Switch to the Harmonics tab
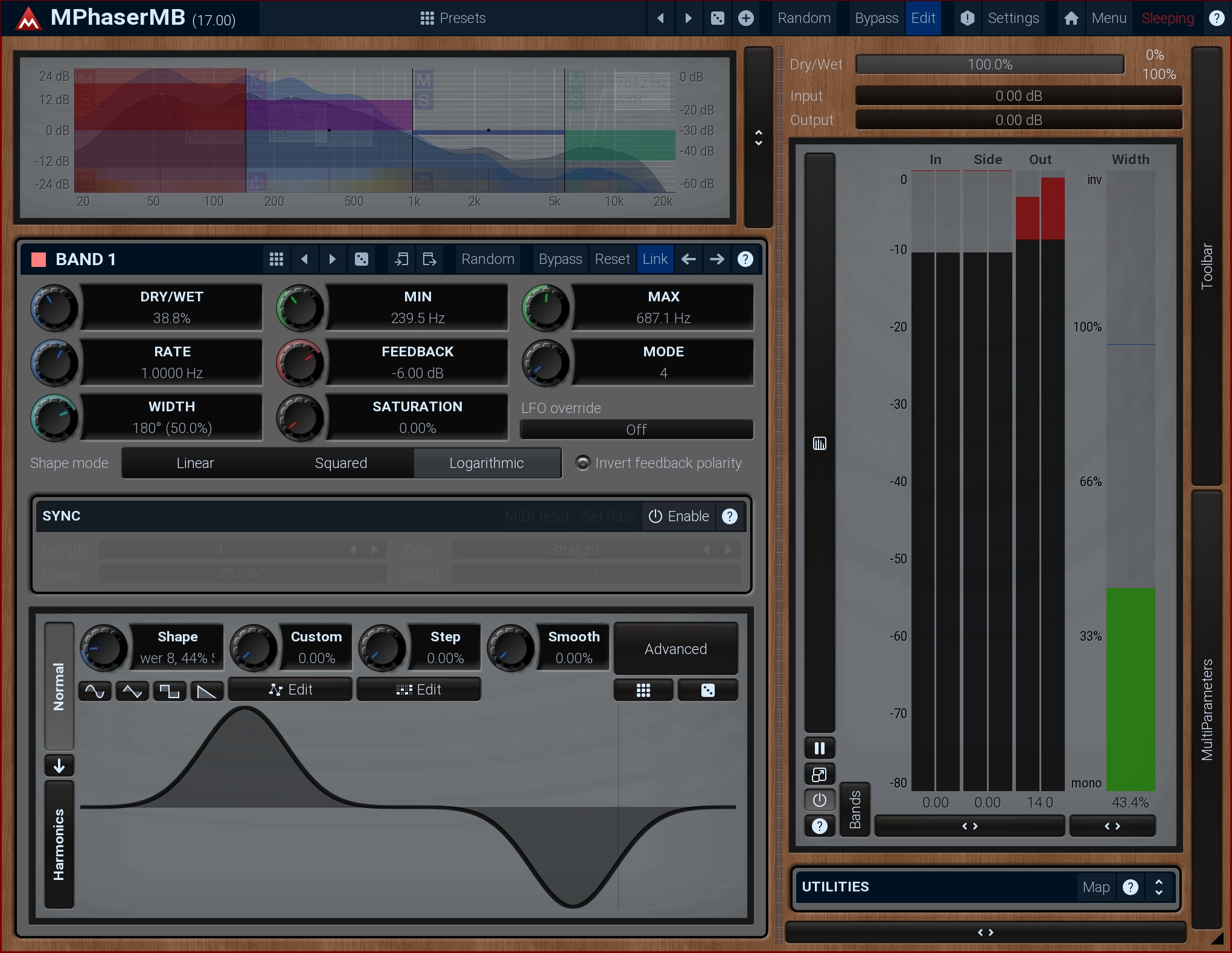Image resolution: width=1232 pixels, height=953 pixels. (59, 844)
